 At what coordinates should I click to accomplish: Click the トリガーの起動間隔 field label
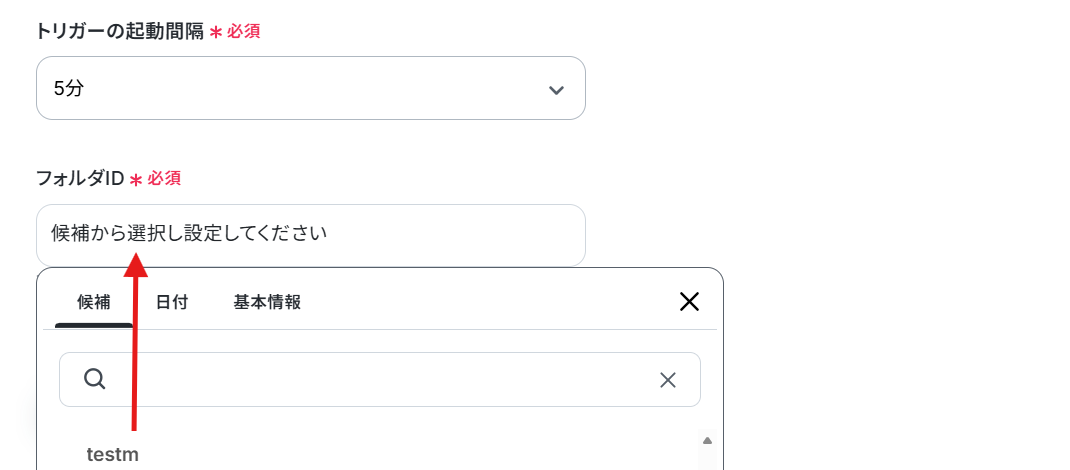120,31
